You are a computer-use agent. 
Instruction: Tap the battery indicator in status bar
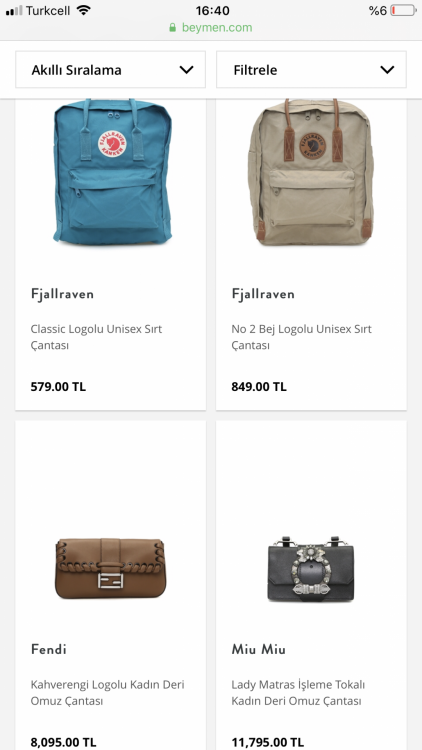click(403, 10)
